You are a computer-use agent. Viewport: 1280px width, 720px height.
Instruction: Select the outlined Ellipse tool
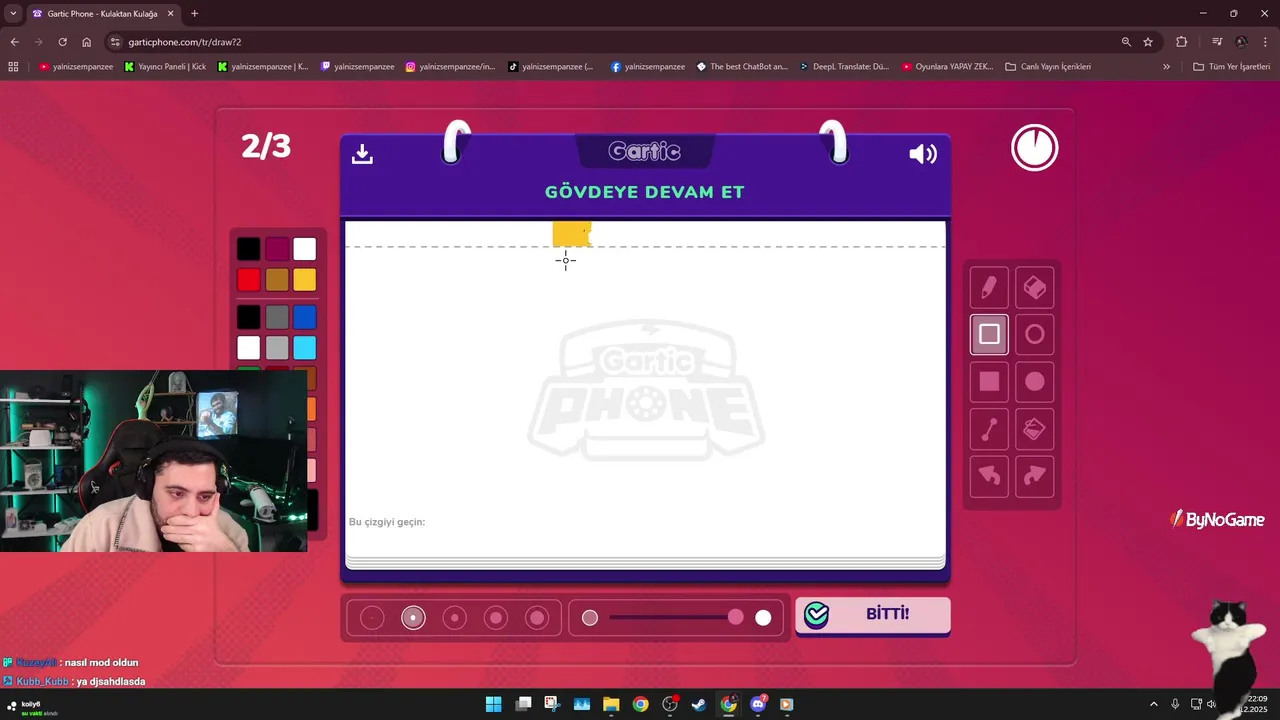pyautogui.click(x=1035, y=334)
